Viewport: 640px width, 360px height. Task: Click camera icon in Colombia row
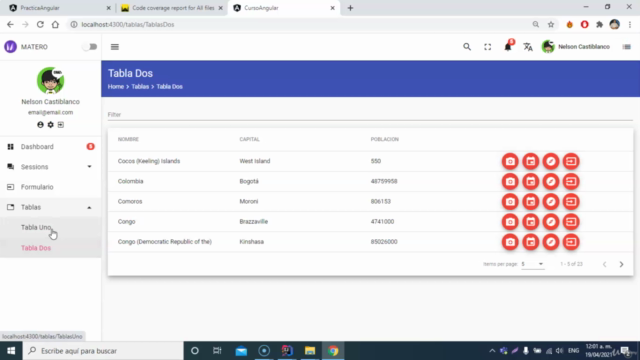click(x=510, y=181)
